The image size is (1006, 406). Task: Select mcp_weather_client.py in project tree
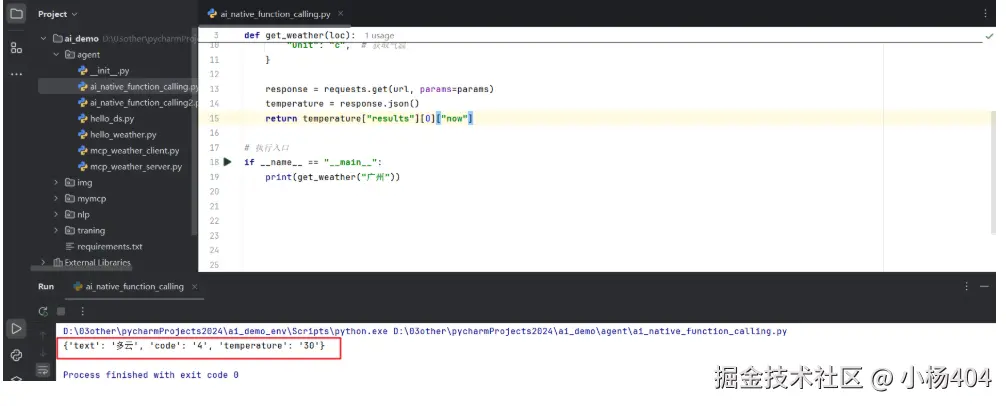pyautogui.click(x=135, y=151)
